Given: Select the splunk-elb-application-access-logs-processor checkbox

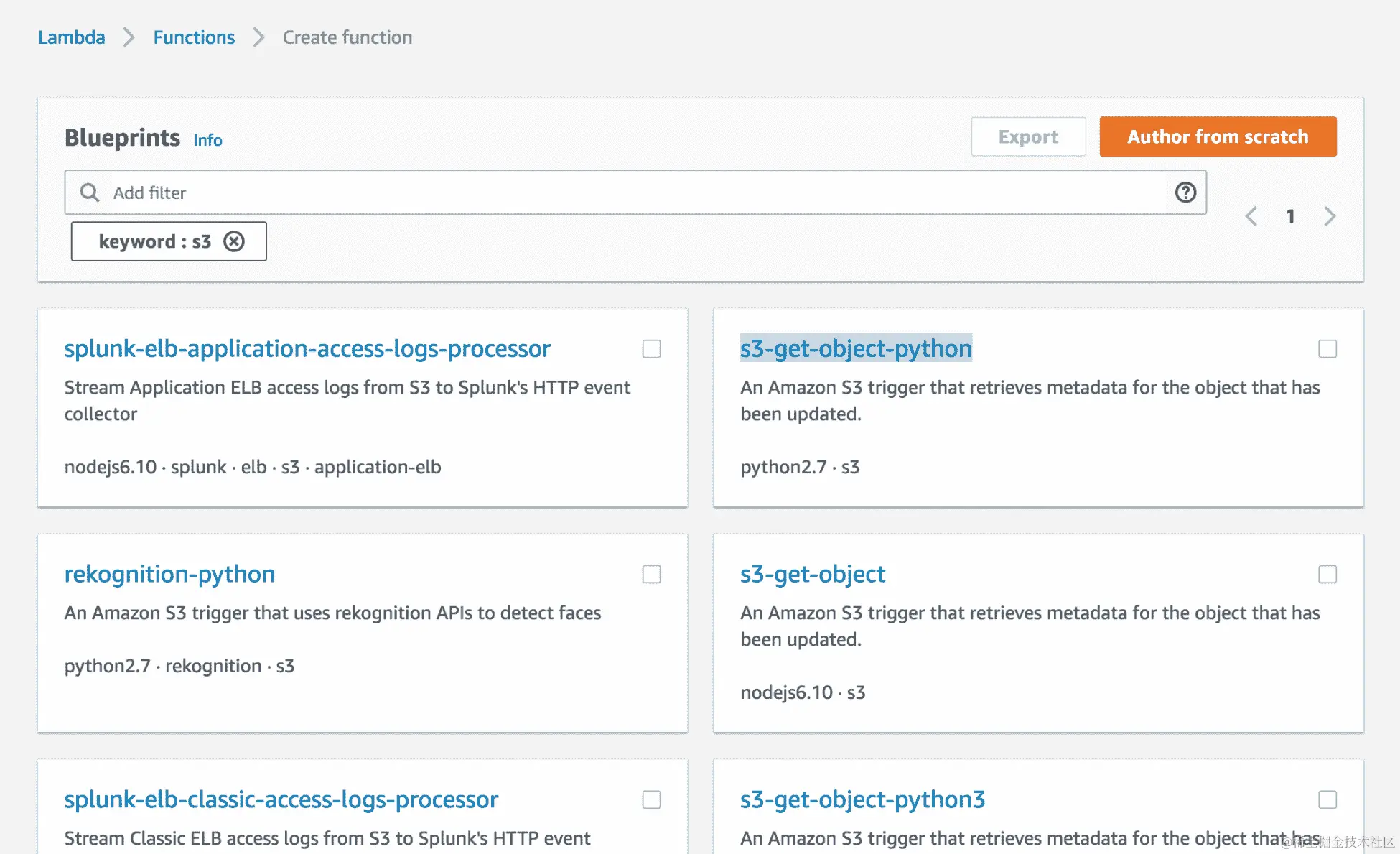Looking at the screenshot, I should [x=651, y=349].
